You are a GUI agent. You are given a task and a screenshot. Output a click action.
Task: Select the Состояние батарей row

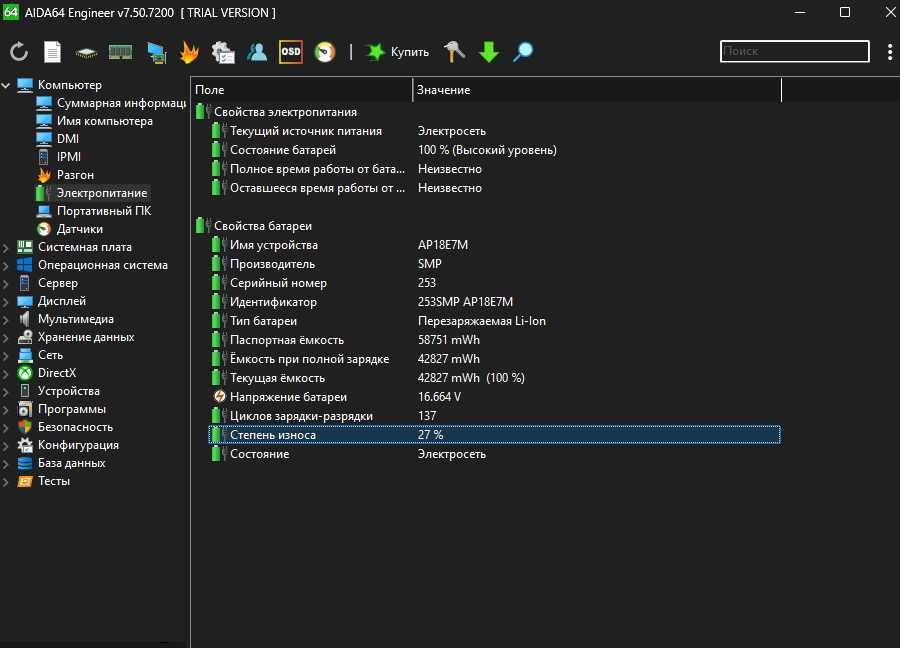pyautogui.click(x=494, y=150)
